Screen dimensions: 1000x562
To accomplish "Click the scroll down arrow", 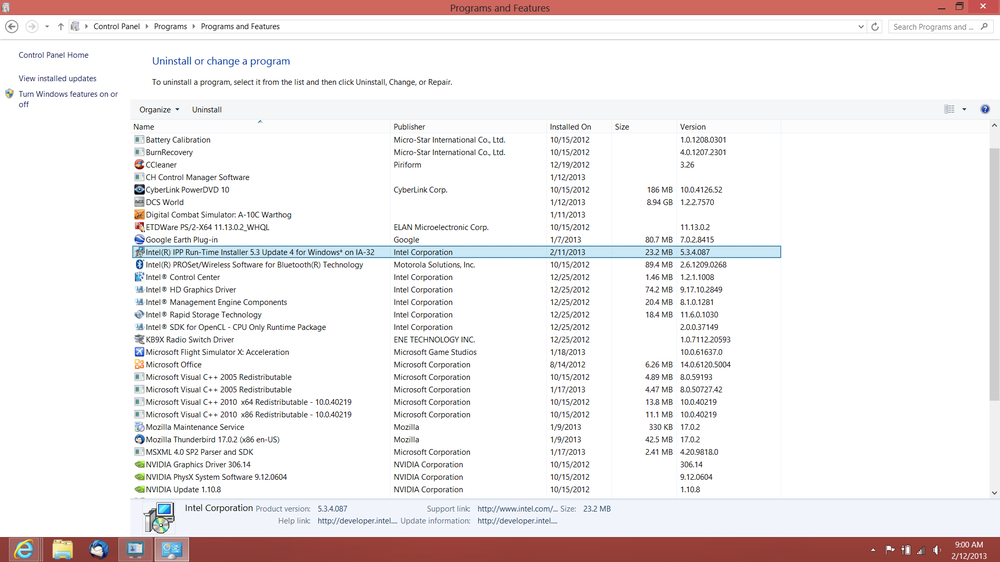I will pyautogui.click(x=994, y=492).
